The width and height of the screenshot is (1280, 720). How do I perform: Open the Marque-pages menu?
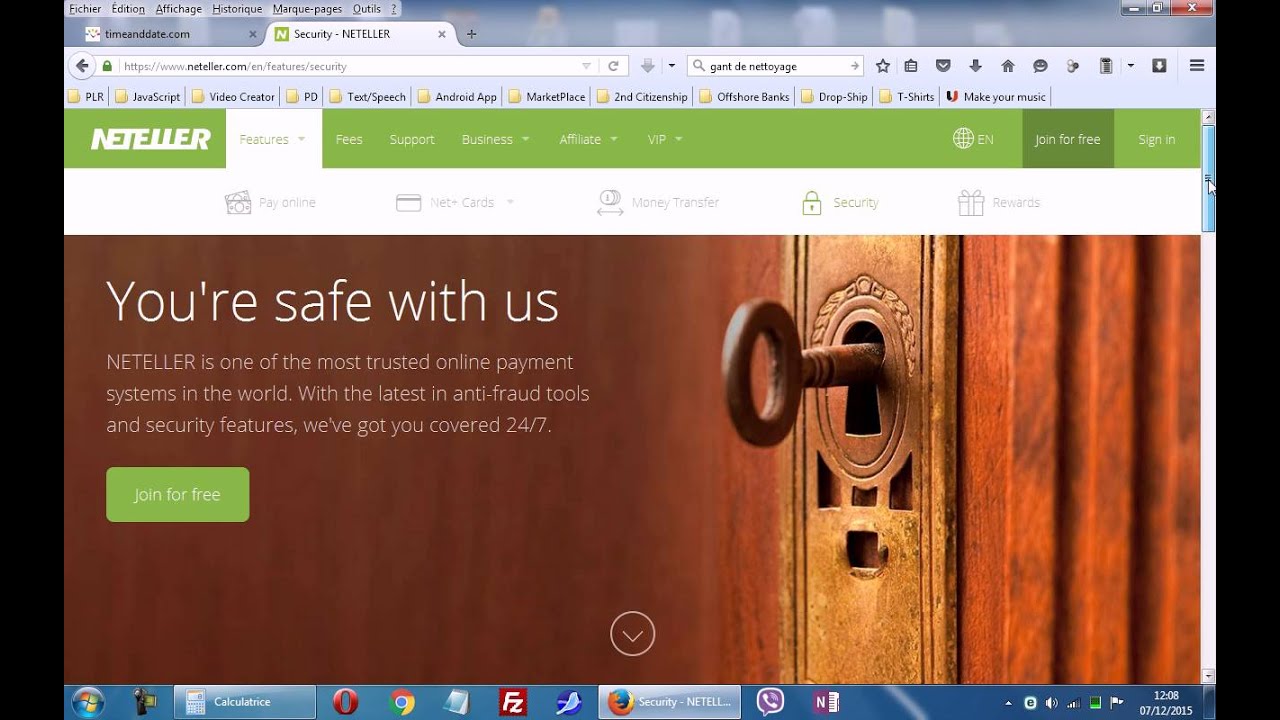(x=307, y=9)
